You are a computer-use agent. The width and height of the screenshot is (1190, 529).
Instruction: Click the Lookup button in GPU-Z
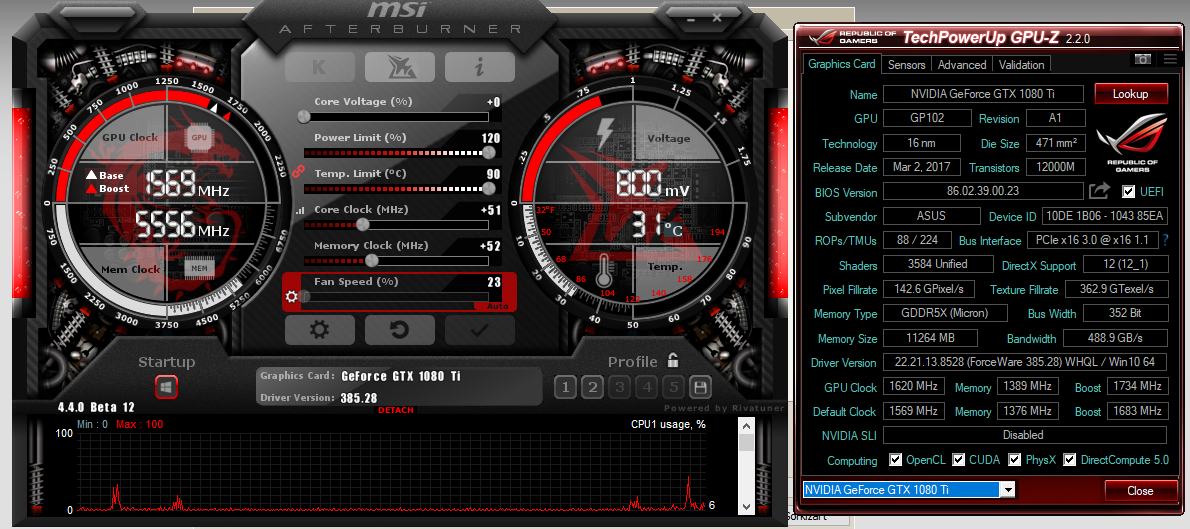tap(1131, 94)
